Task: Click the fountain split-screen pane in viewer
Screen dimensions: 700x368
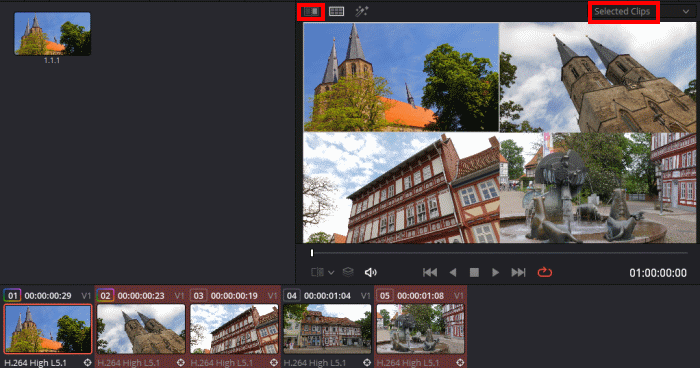Action: (598, 188)
